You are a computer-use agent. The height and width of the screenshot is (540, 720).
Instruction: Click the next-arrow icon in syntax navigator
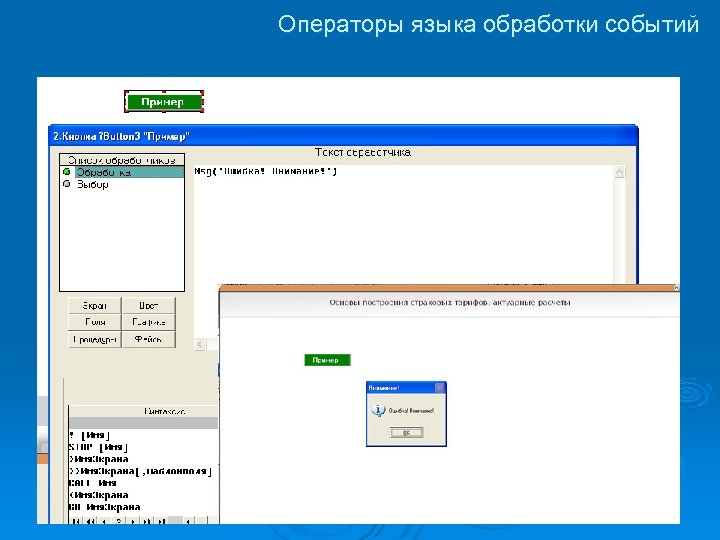(x=132, y=521)
